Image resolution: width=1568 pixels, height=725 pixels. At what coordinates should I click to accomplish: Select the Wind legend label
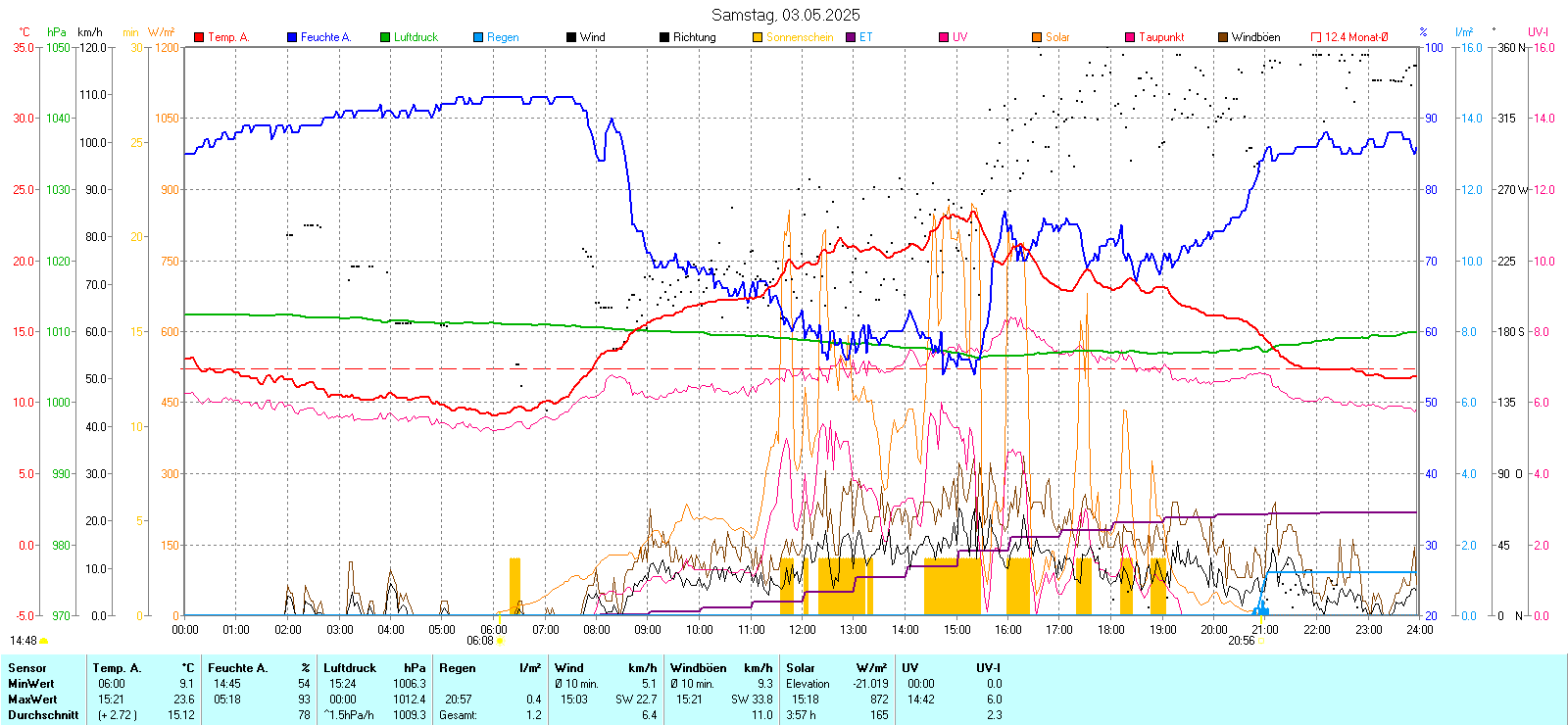point(592,37)
